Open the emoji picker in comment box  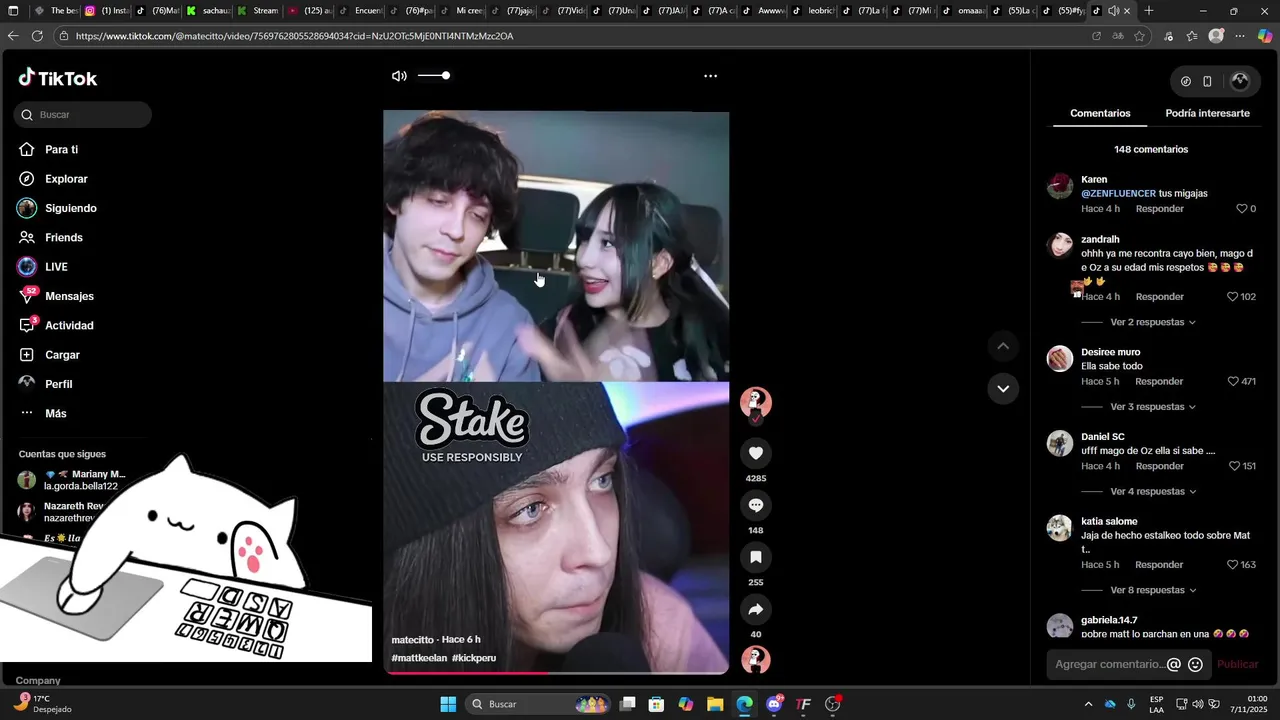[x=1195, y=664]
